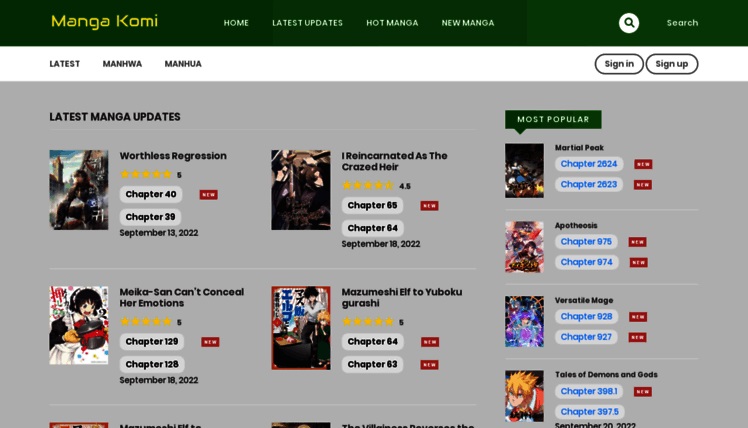Open I Reincarnated As The Crazed Heir title
748x428 pixels.
click(395, 161)
